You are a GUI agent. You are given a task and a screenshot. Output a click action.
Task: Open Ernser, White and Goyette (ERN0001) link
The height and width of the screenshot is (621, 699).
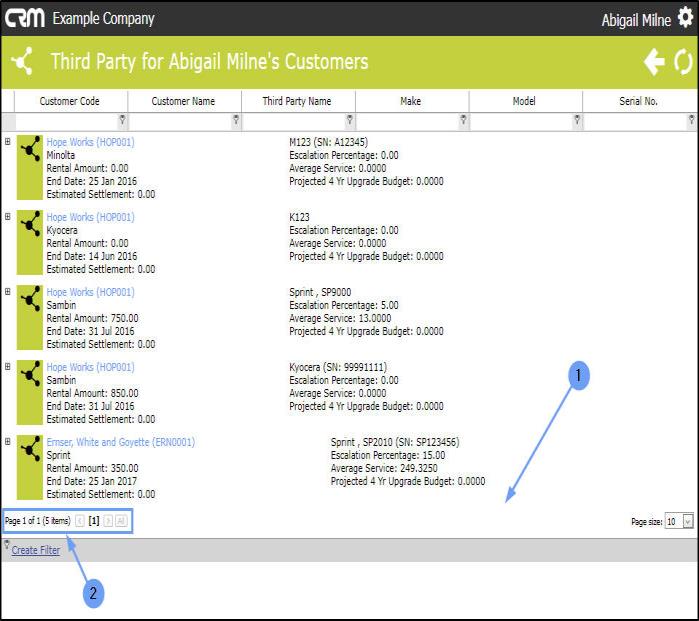[x=120, y=442]
